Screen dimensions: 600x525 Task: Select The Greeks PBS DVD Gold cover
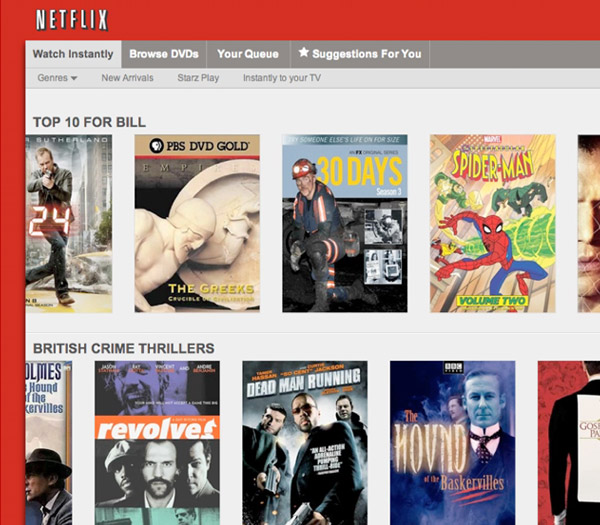point(197,223)
